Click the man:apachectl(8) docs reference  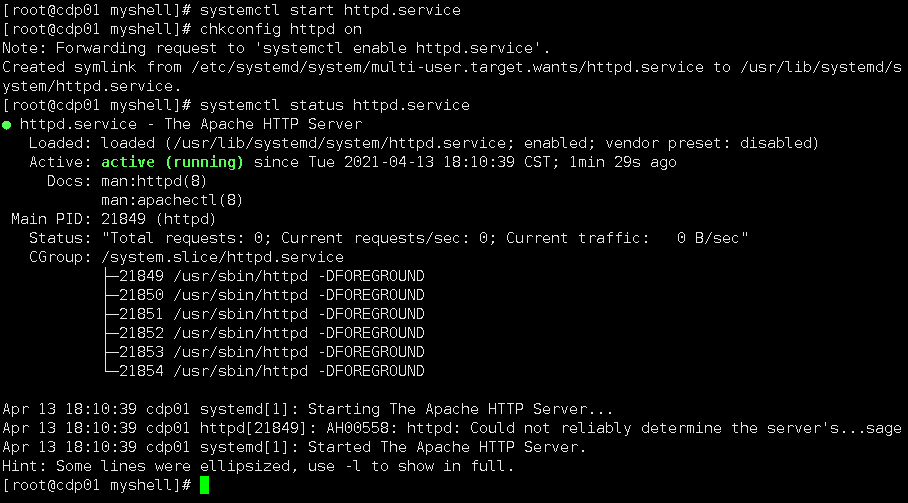(172, 200)
